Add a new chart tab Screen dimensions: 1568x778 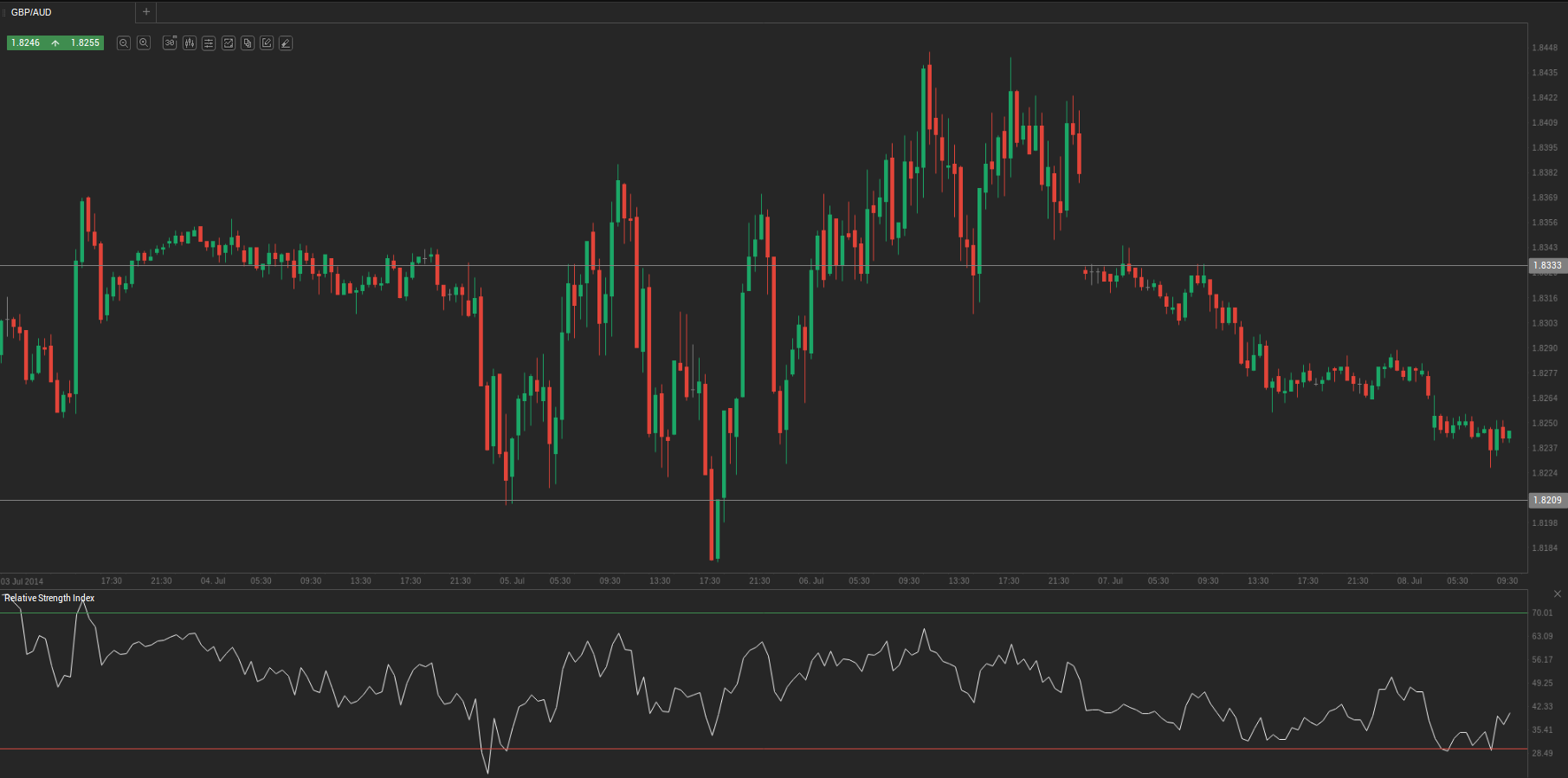146,12
